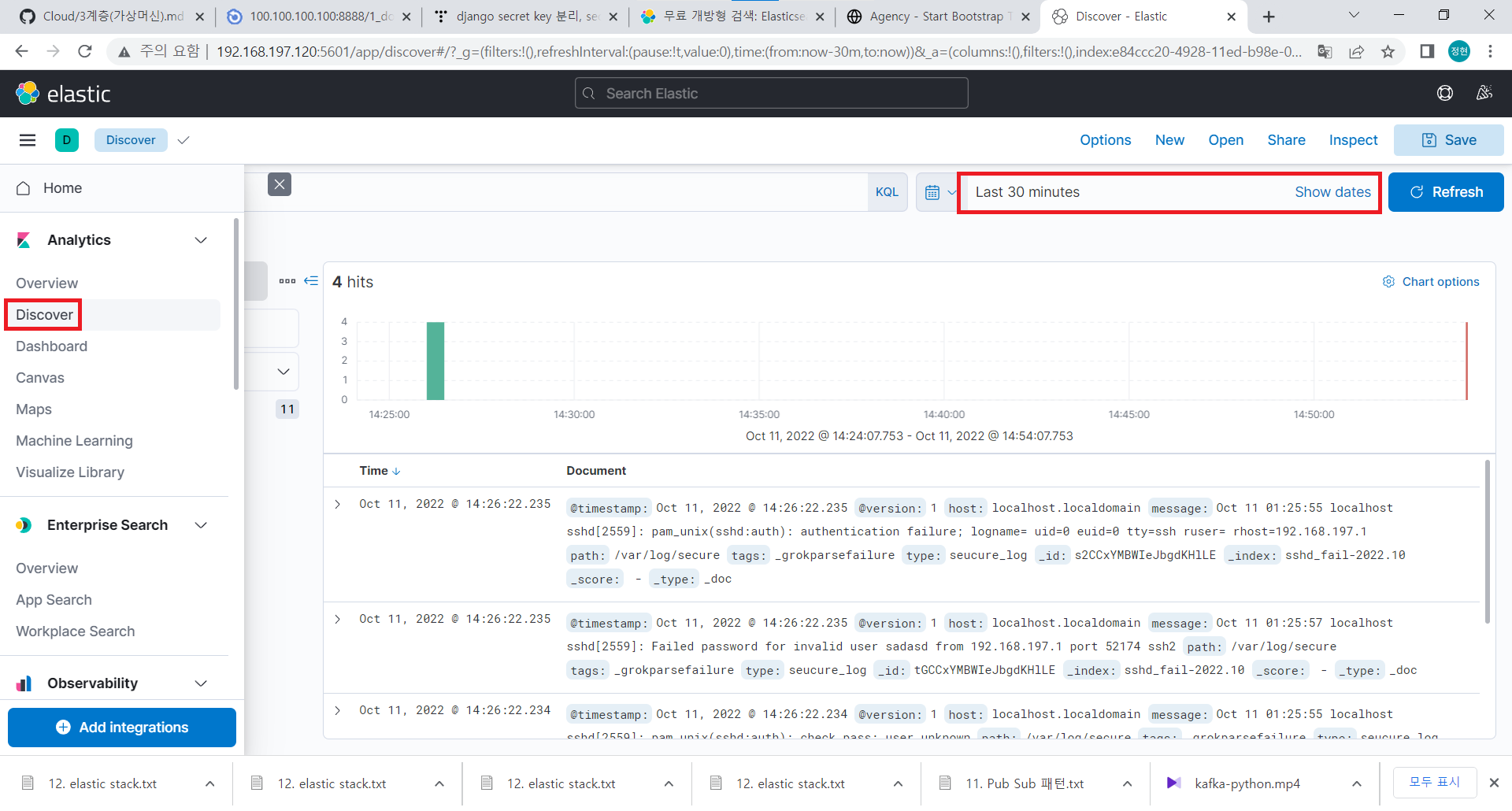Click the green histogram bar at 14:26
Screen dimensions: 1512x811
point(435,361)
